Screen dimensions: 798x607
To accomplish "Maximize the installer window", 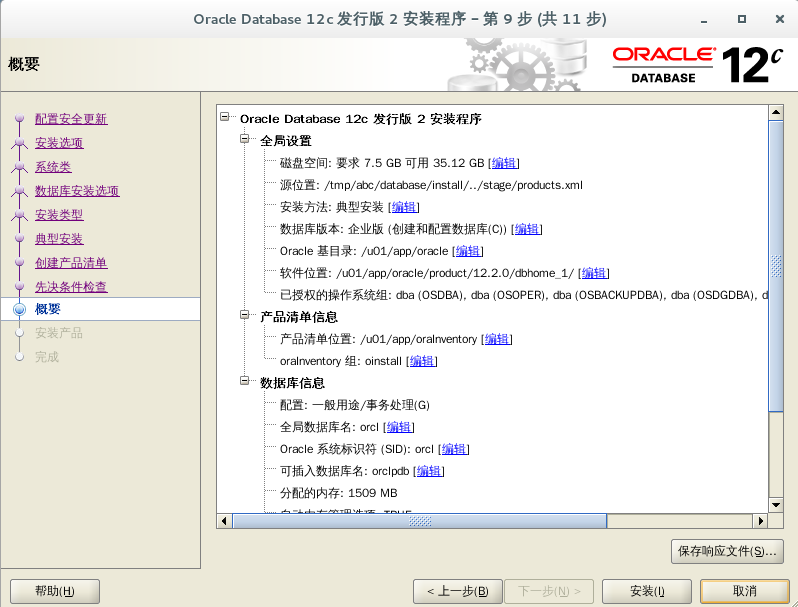I will [x=742, y=19].
